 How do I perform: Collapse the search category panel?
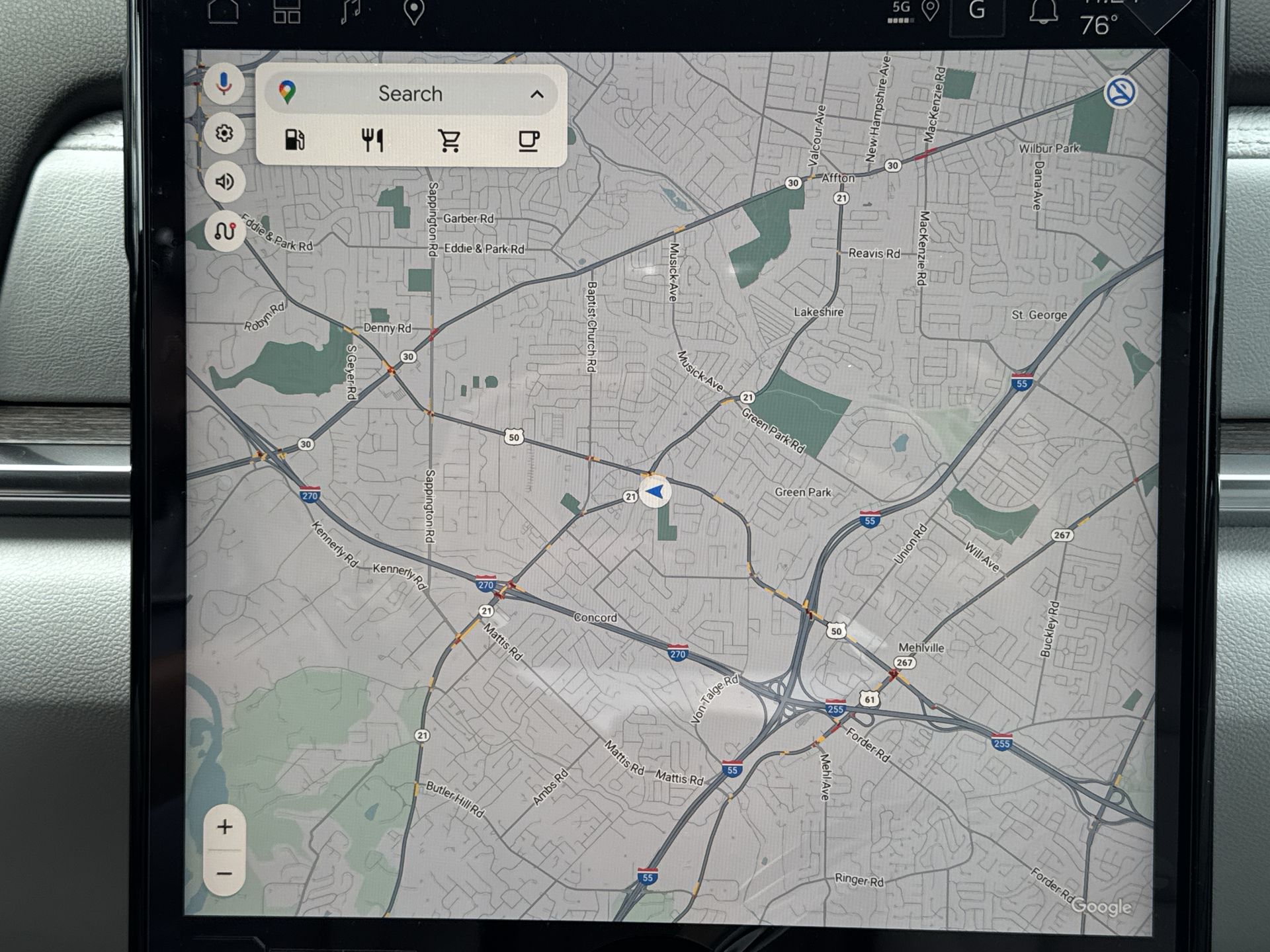537,95
